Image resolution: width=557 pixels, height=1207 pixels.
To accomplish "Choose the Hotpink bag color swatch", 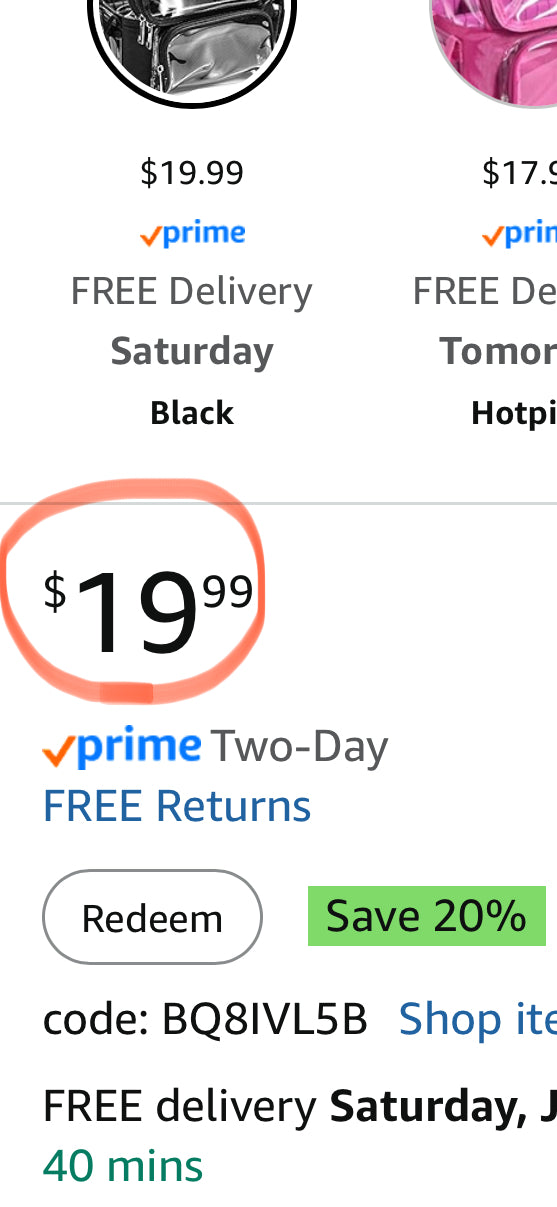I will [493, 52].
